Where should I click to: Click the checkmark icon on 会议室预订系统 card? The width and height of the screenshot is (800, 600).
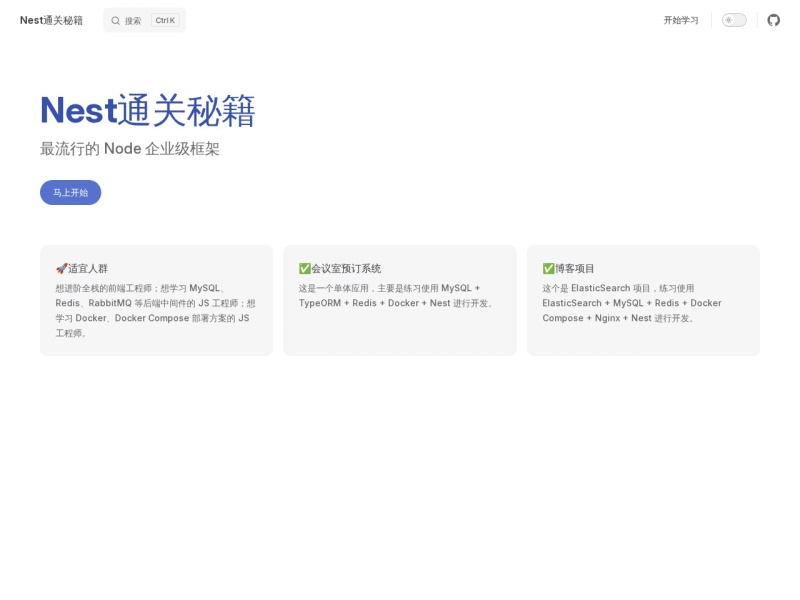(305, 268)
